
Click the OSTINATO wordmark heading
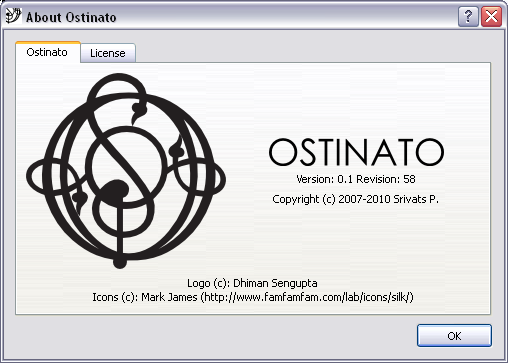point(356,152)
